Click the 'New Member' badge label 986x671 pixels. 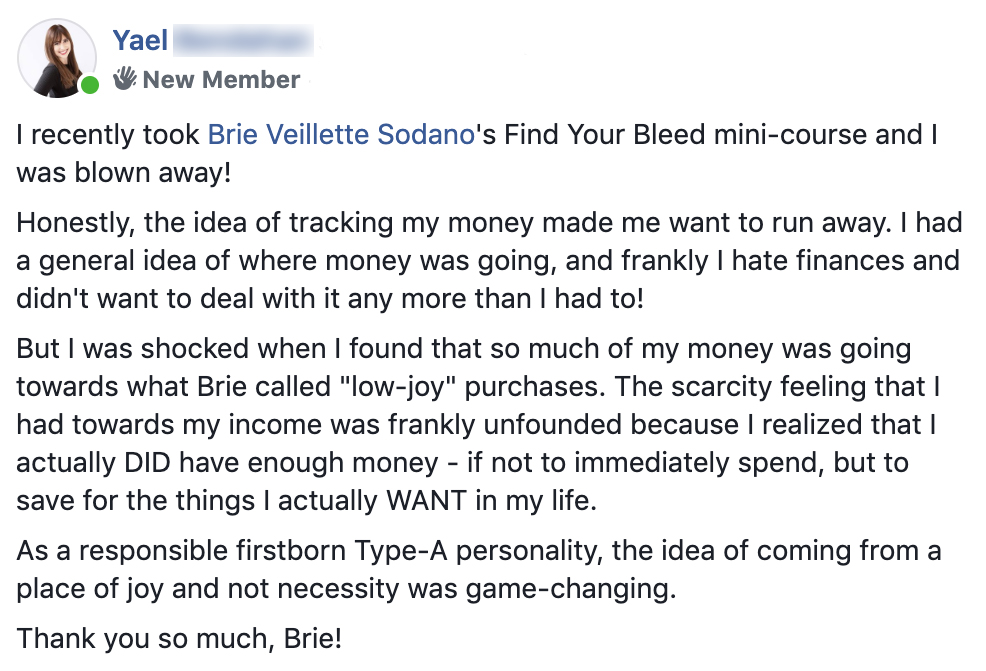click(x=221, y=80)
